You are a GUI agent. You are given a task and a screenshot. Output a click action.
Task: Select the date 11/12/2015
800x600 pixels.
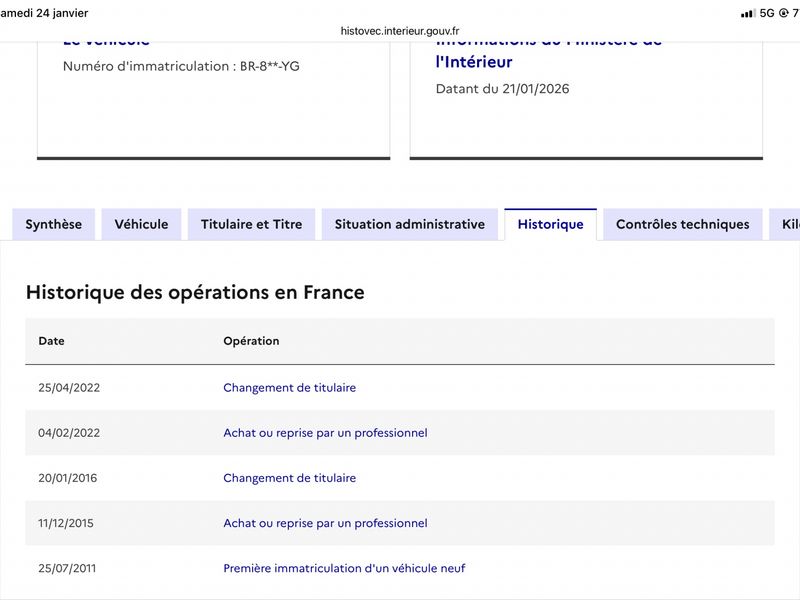pyautogui.click(x=66, y=523)
